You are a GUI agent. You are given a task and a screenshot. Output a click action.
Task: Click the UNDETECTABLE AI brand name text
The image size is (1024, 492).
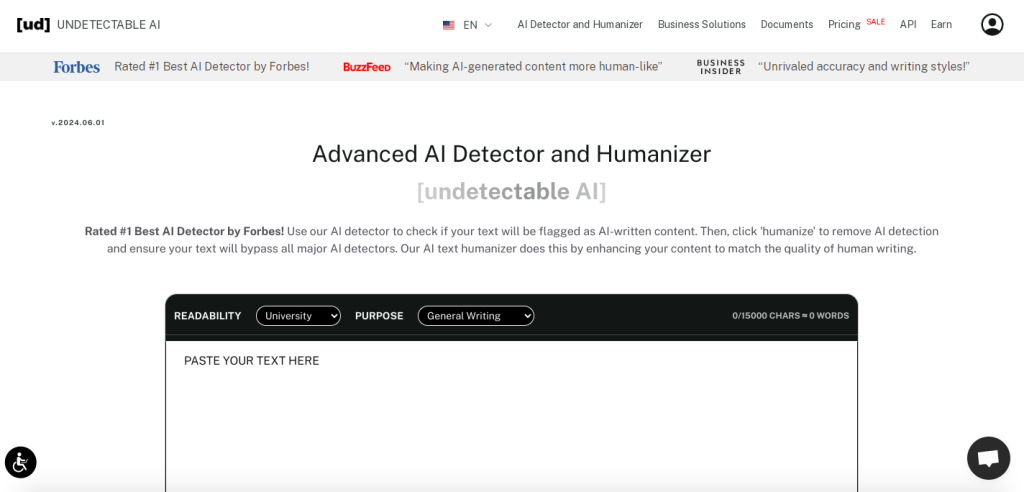(x=108, y=25)
